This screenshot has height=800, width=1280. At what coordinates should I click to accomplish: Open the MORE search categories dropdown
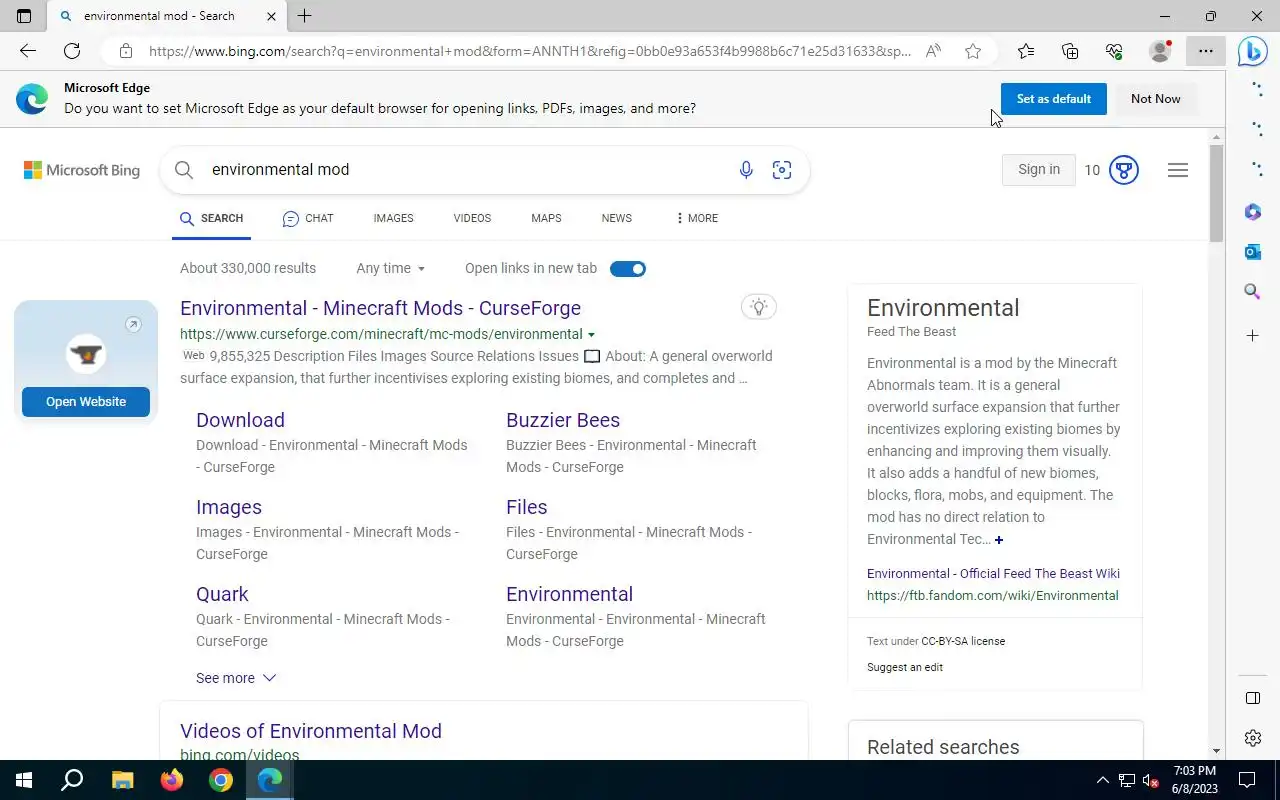697,218
